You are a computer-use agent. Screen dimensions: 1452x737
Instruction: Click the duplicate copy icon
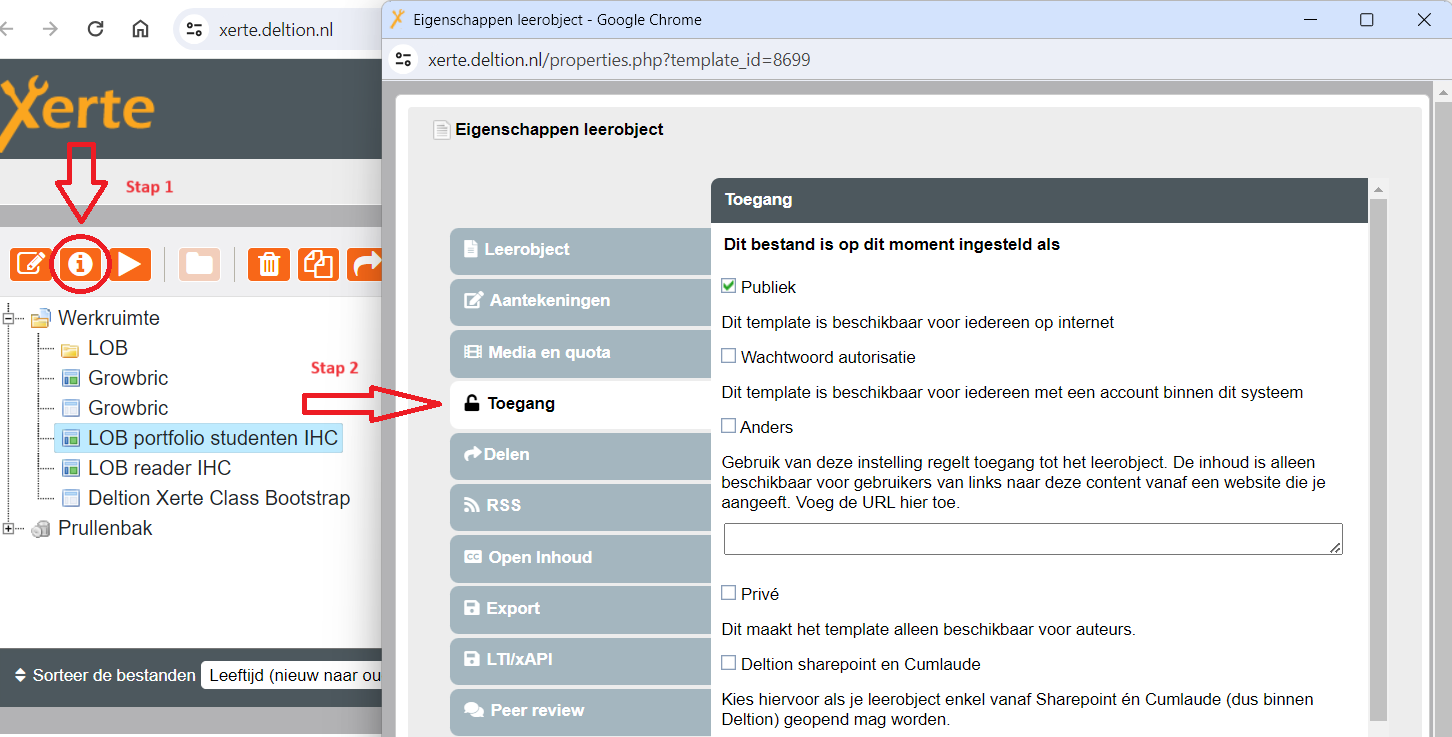[318, 264]
